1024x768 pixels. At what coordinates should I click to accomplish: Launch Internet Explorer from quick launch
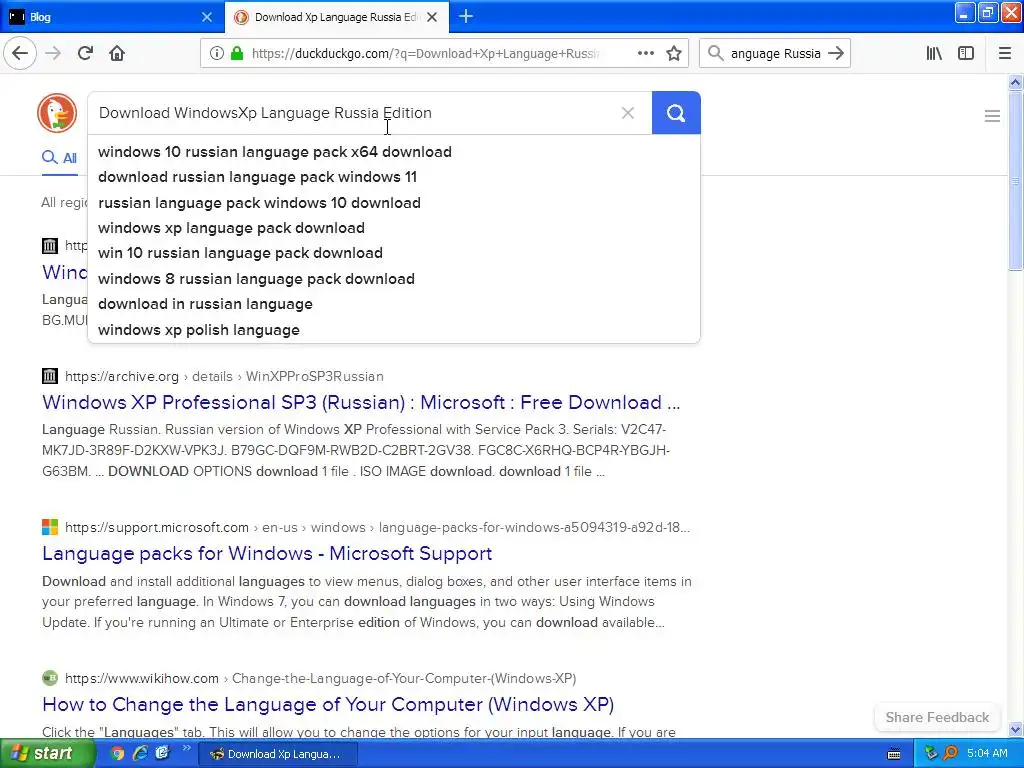pyautogui.click(x=140, y=754)
